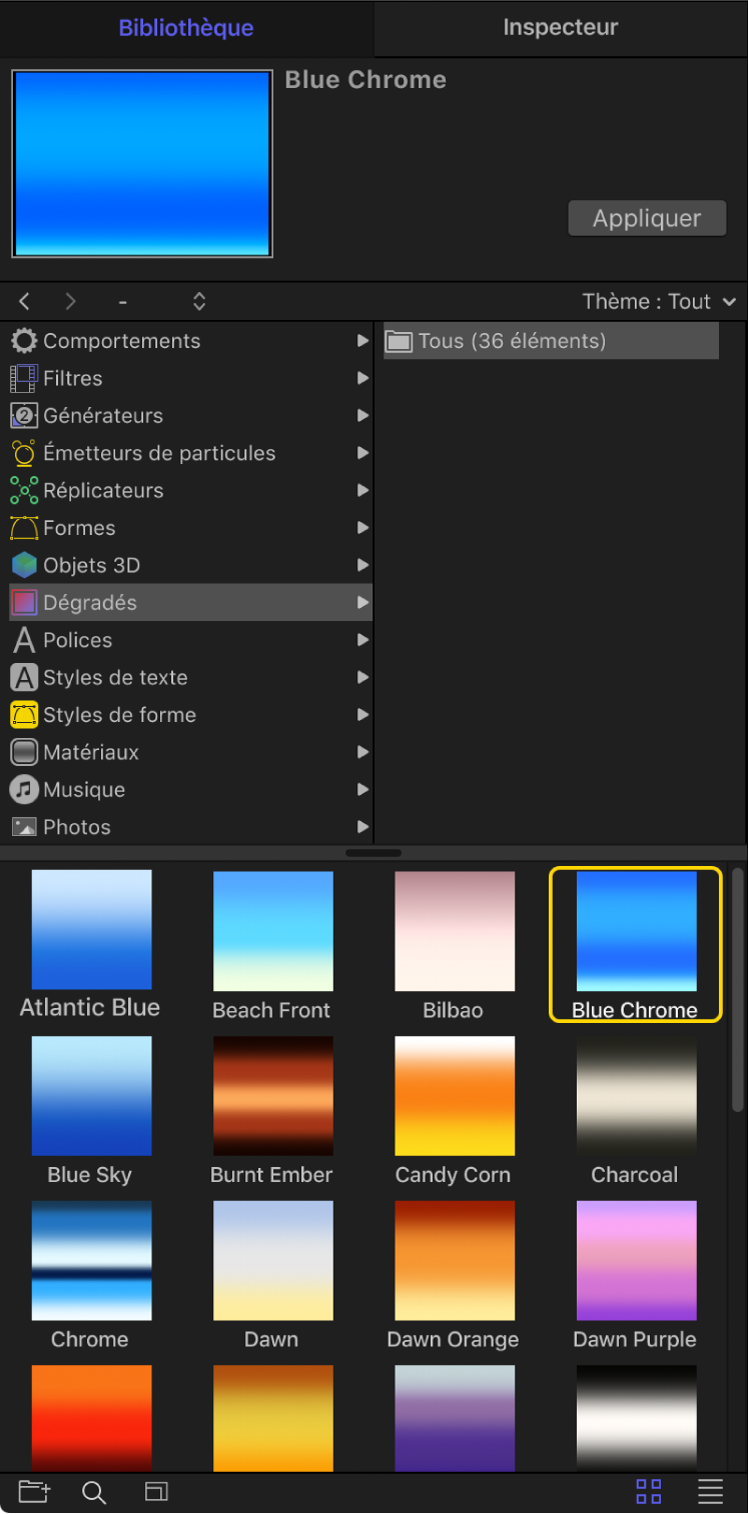Select the Objets 3D cube icon

click(24, 565)
